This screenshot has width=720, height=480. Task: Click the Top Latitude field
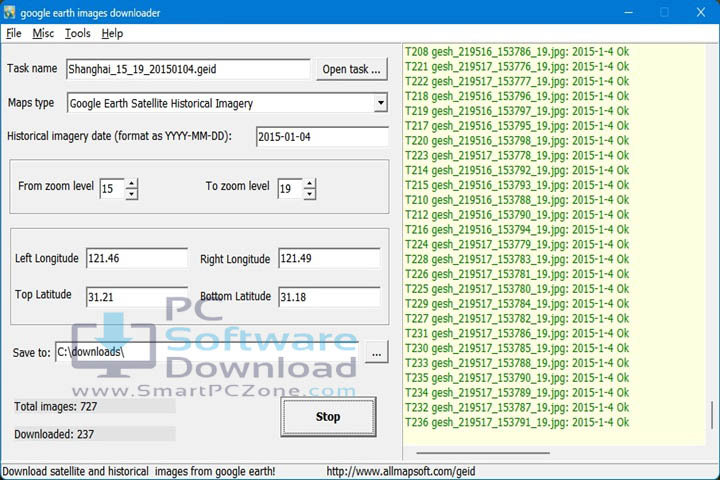[x=137, y=297]
